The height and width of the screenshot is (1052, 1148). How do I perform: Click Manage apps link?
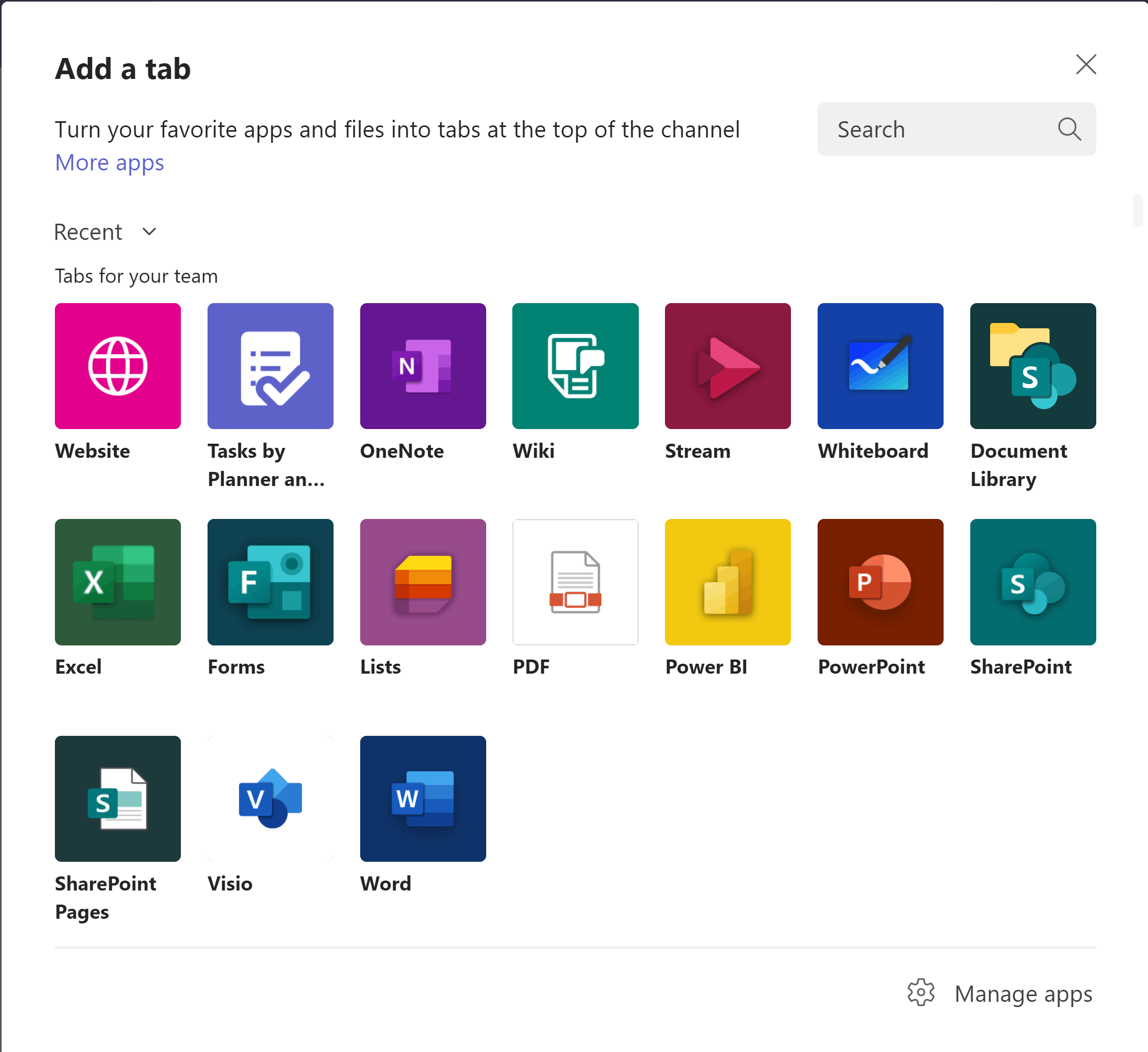coord(1023,994)
